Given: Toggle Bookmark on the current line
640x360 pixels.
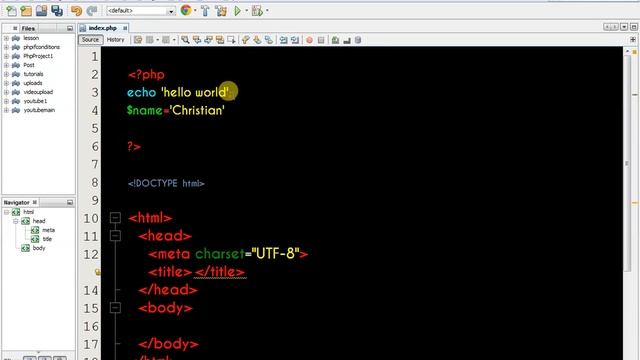Looking at the screenshot, I should point(268,40).
